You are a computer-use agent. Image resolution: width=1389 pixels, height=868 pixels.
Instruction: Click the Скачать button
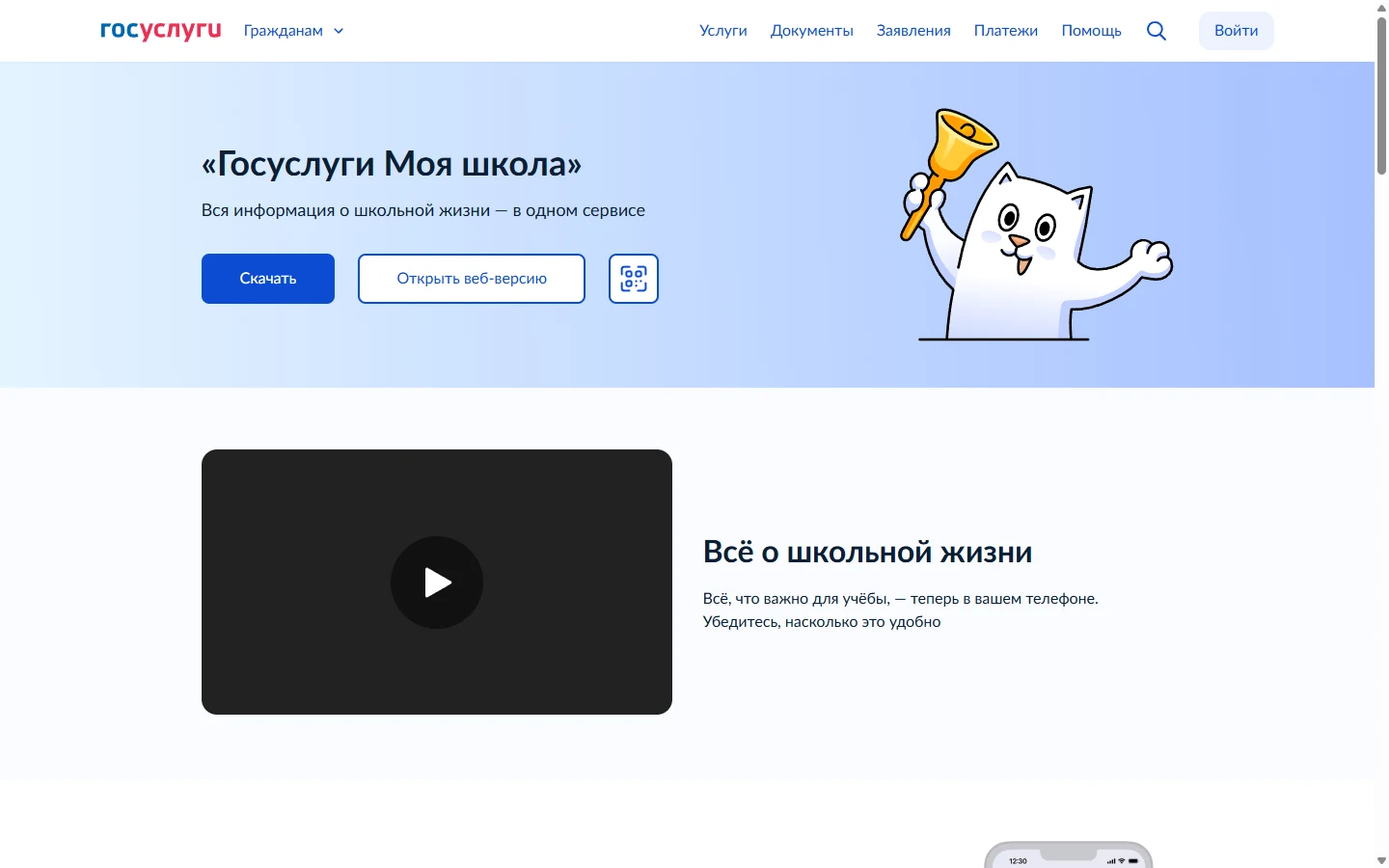(268, 279)
